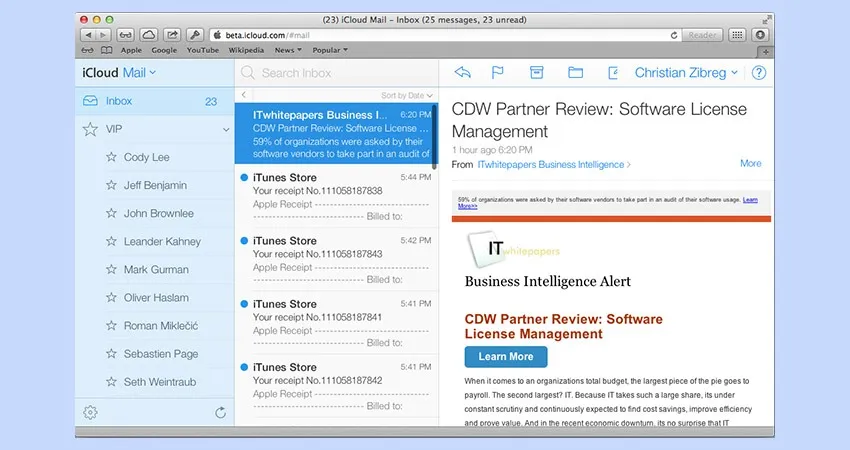Screen dimensions: 850x450
Task: Toggle unread dot on receipt No.111058187838
Action: click(244, 177)
